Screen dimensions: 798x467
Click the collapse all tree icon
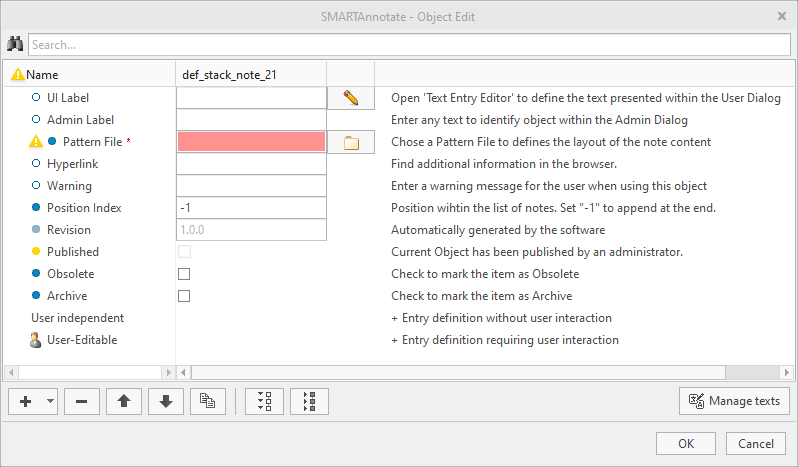pos(309,401)
